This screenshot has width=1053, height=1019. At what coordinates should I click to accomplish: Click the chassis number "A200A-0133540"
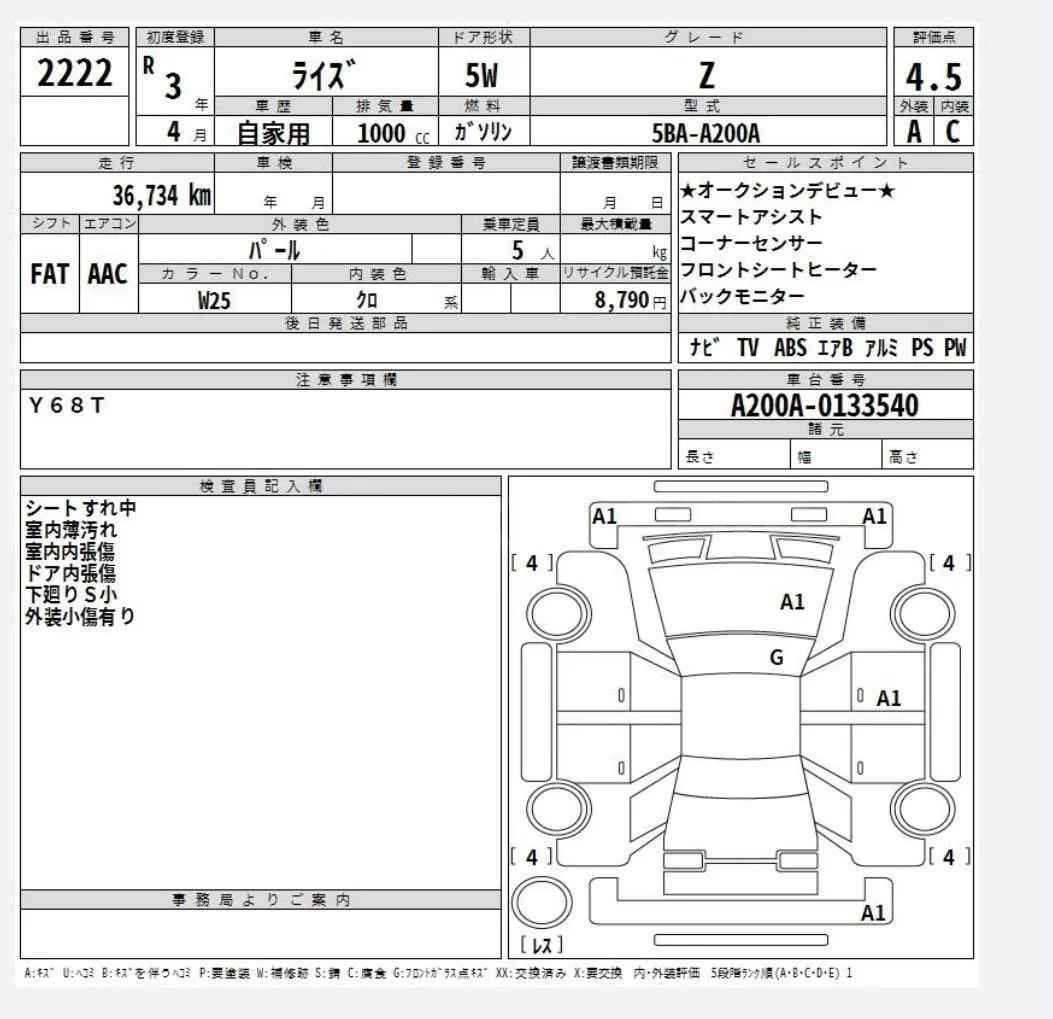(x=825, y=406)
